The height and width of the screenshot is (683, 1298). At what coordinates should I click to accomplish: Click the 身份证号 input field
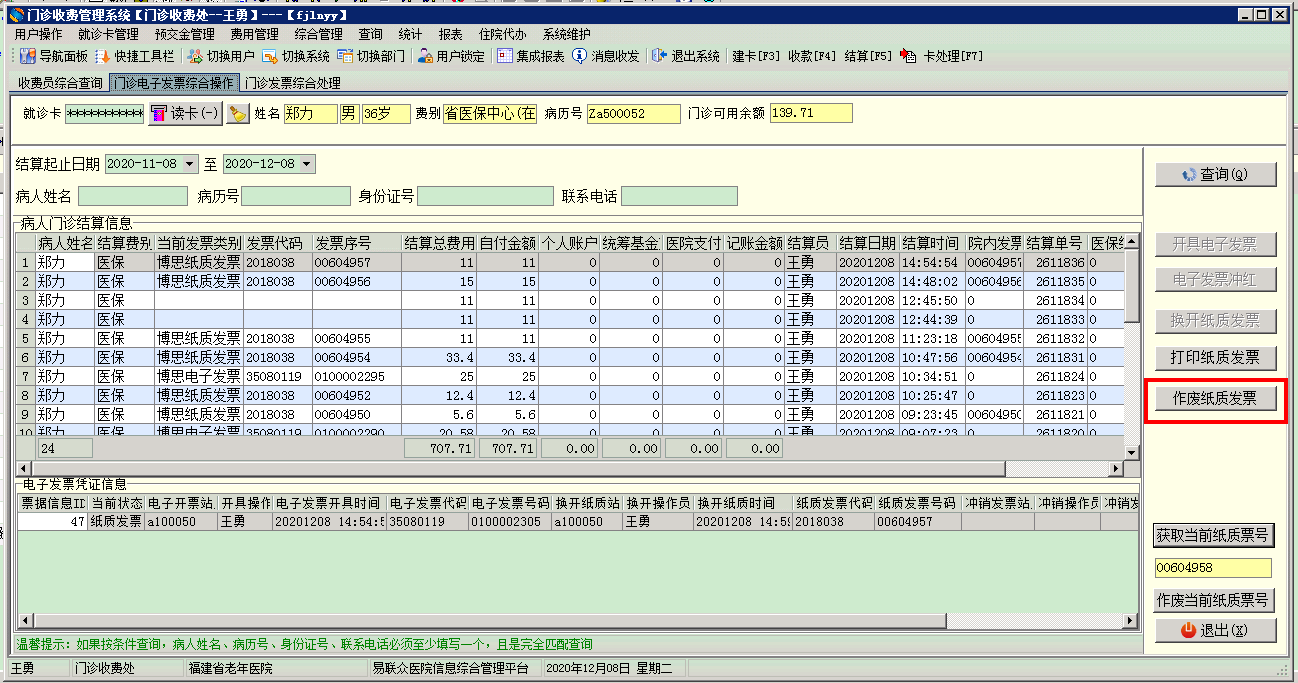pos(485,196)
